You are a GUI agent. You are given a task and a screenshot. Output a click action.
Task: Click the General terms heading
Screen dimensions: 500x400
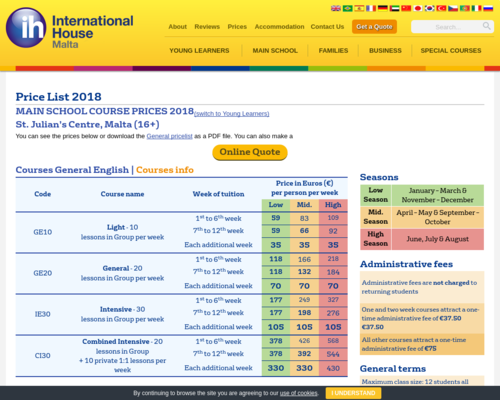(393, 369)
